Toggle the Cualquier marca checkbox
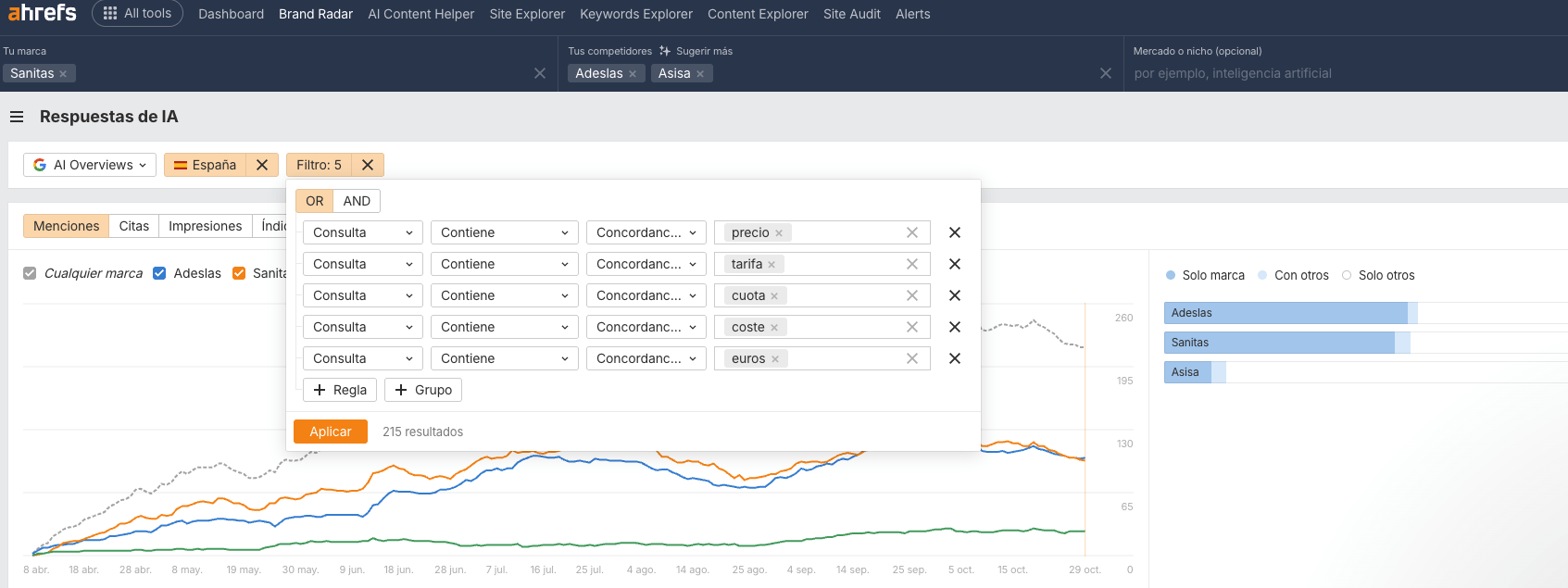Screen dimensions: 1568x588 (30, 273)
